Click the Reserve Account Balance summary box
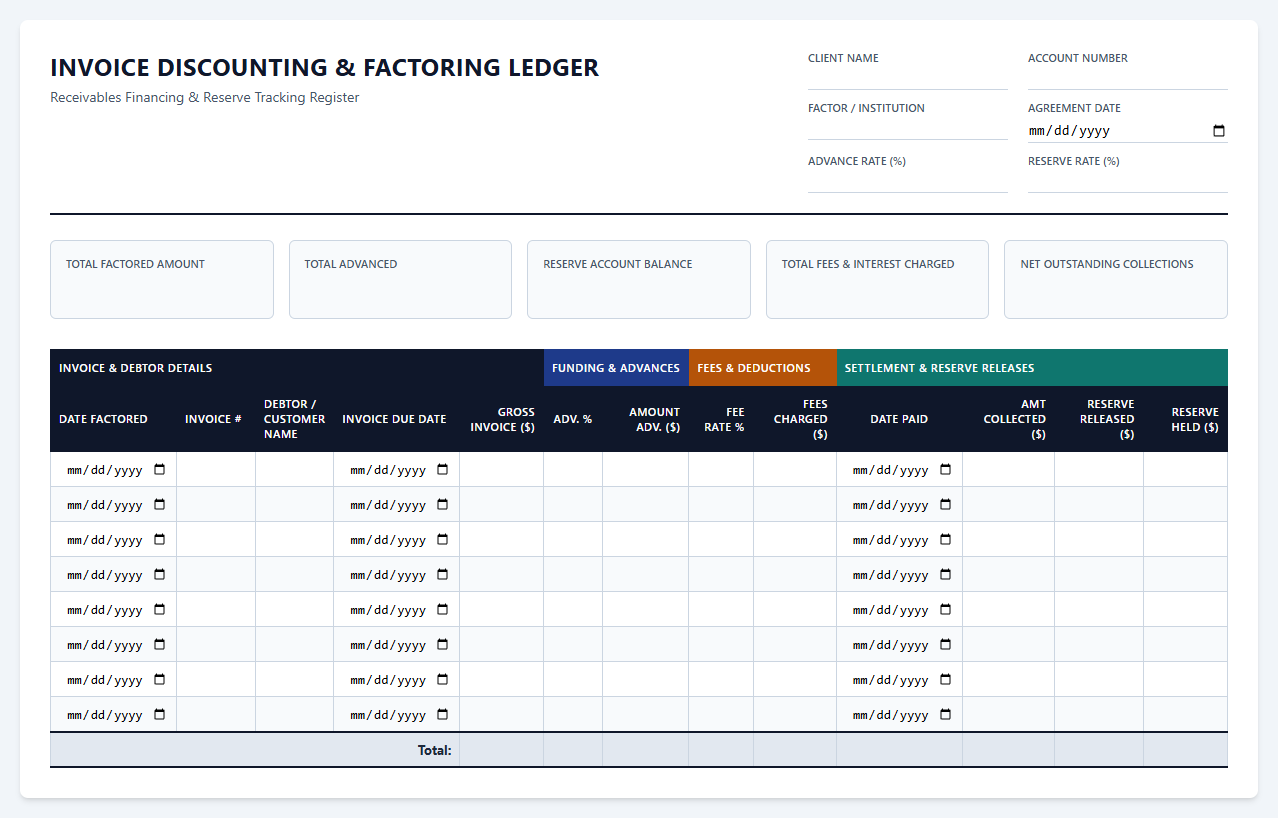The height and width of the screenshot is (818, 1278). (x=639, y=279)
